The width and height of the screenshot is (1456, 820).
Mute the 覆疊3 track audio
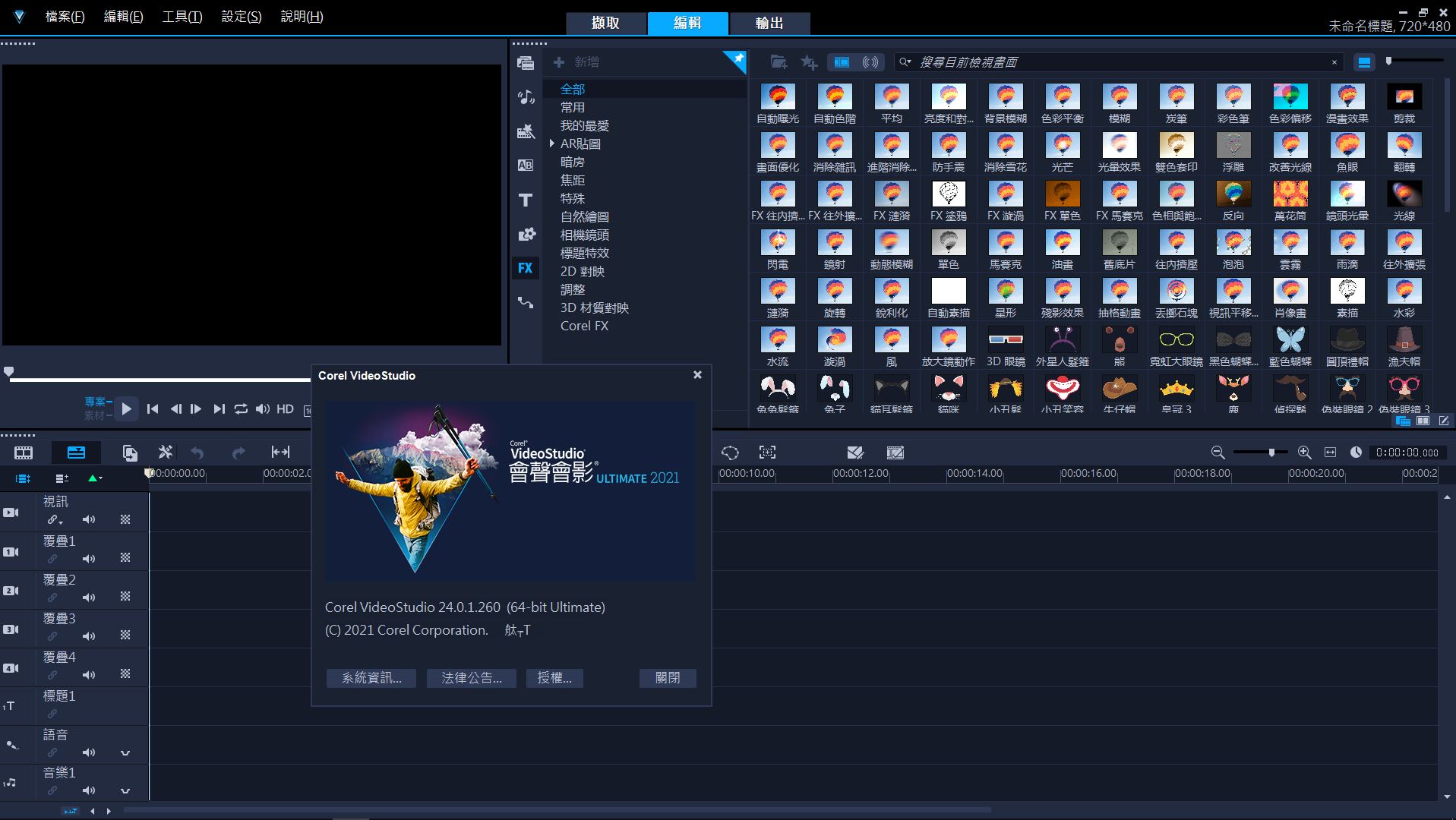click(89, 636)
